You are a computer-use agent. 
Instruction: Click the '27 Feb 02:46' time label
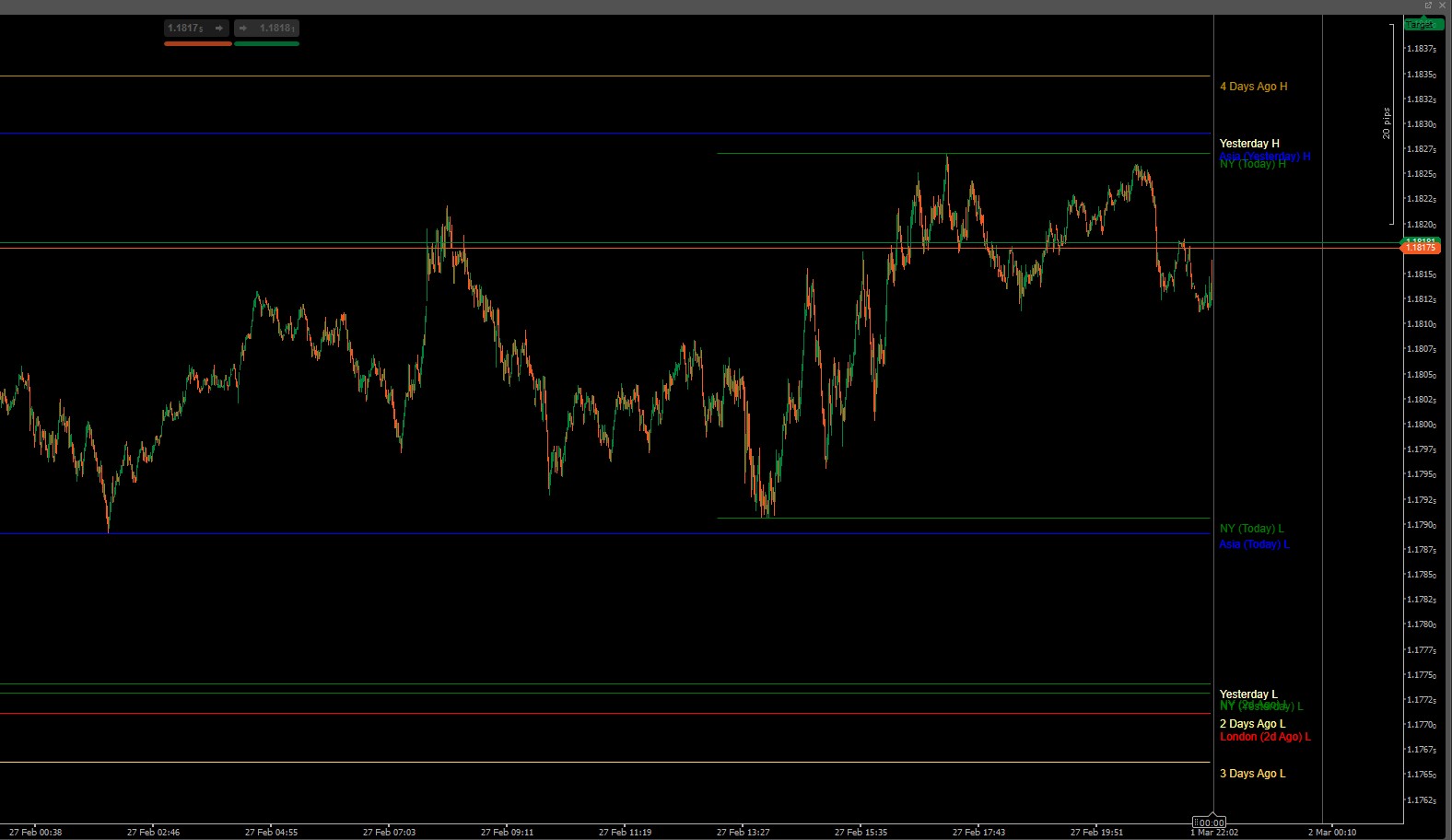pyautogui.click(x=154, y=833)
